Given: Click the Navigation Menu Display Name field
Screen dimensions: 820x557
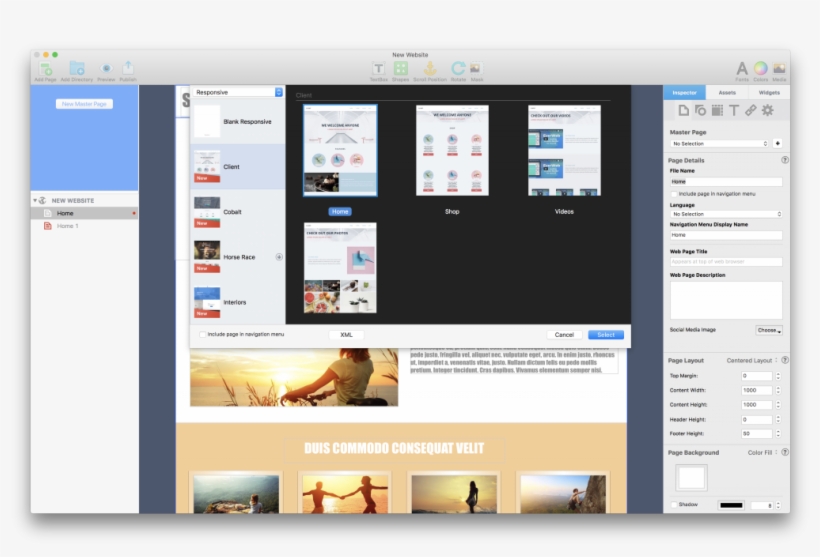Looking at the screenshot, I should pos(726,235).
